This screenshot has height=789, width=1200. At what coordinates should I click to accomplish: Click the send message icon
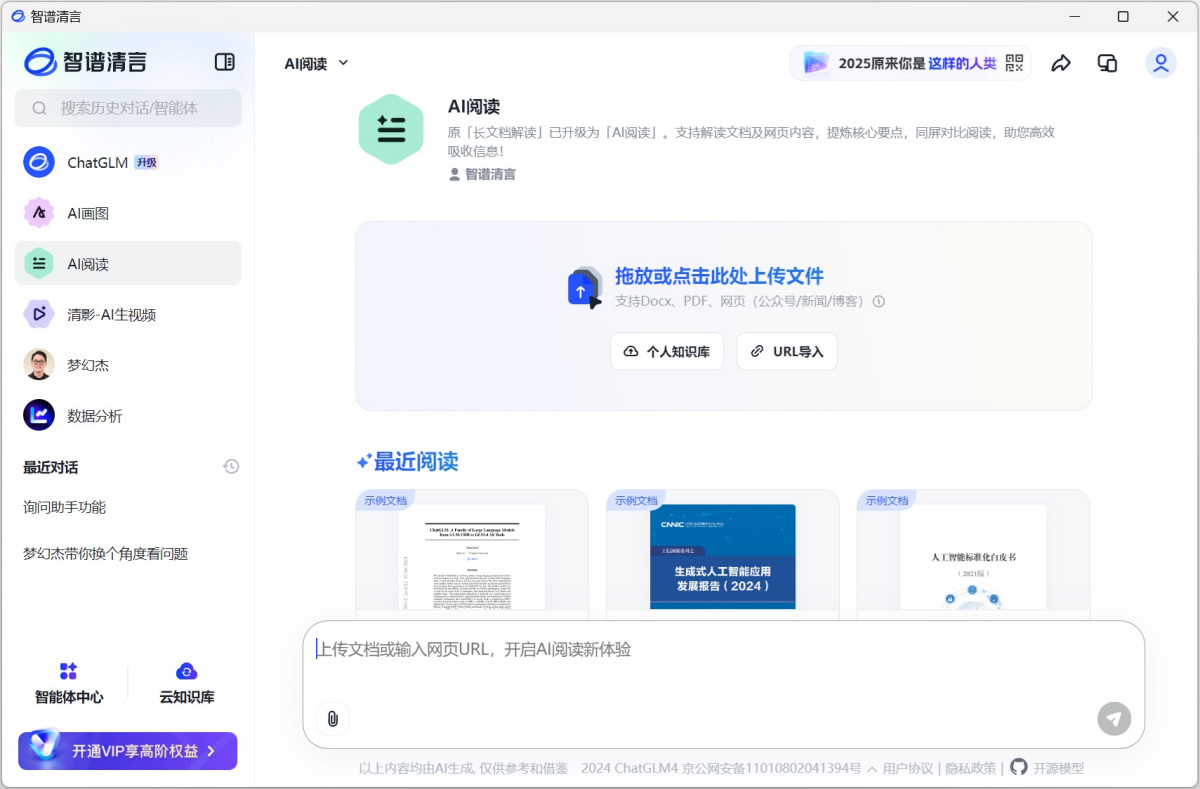[x=1114, y=718]
